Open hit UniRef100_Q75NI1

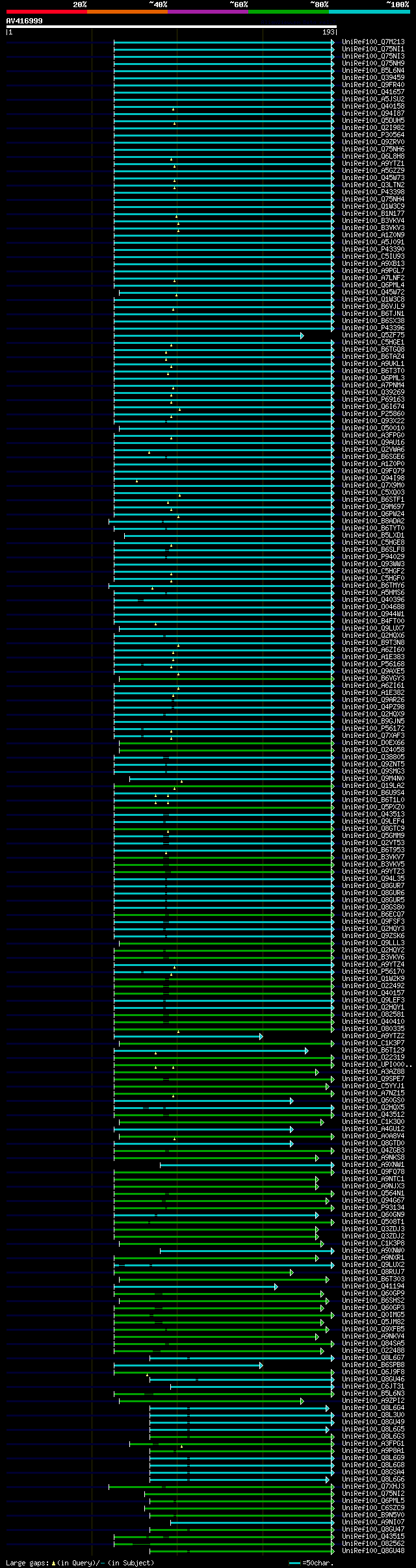click(373, 49)
